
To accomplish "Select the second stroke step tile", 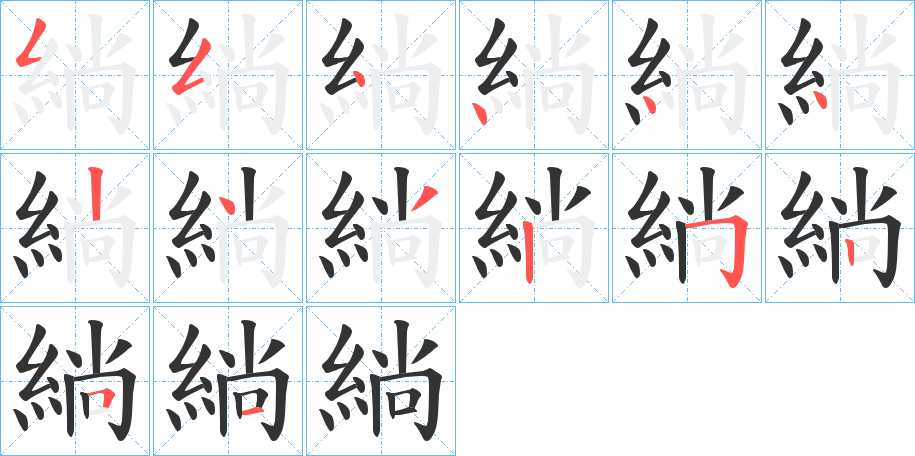I will [228, 75].
